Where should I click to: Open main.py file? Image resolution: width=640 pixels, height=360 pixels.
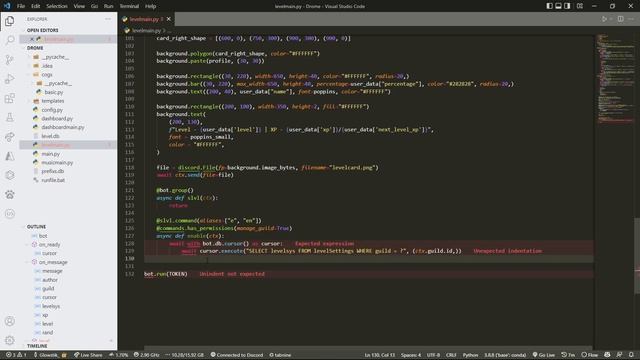pyautogui.click(x=50, y=154)
